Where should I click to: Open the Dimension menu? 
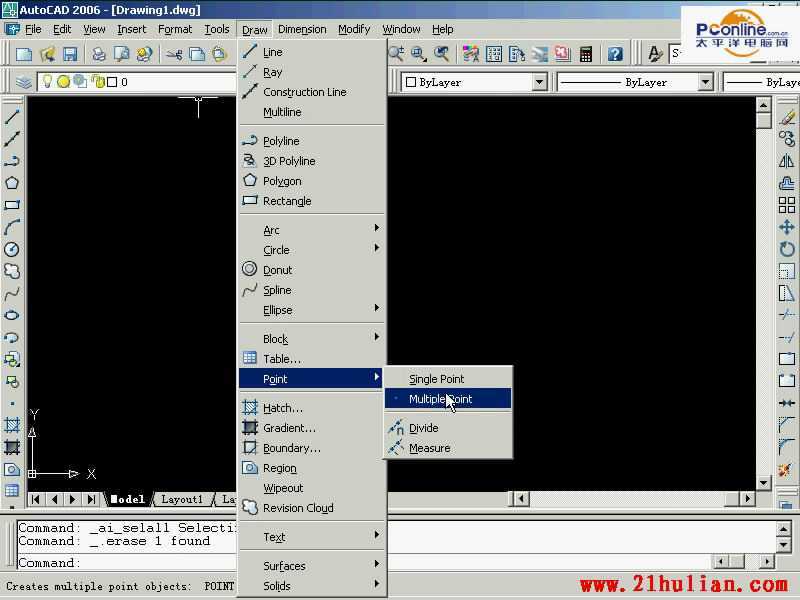[302, 30]
